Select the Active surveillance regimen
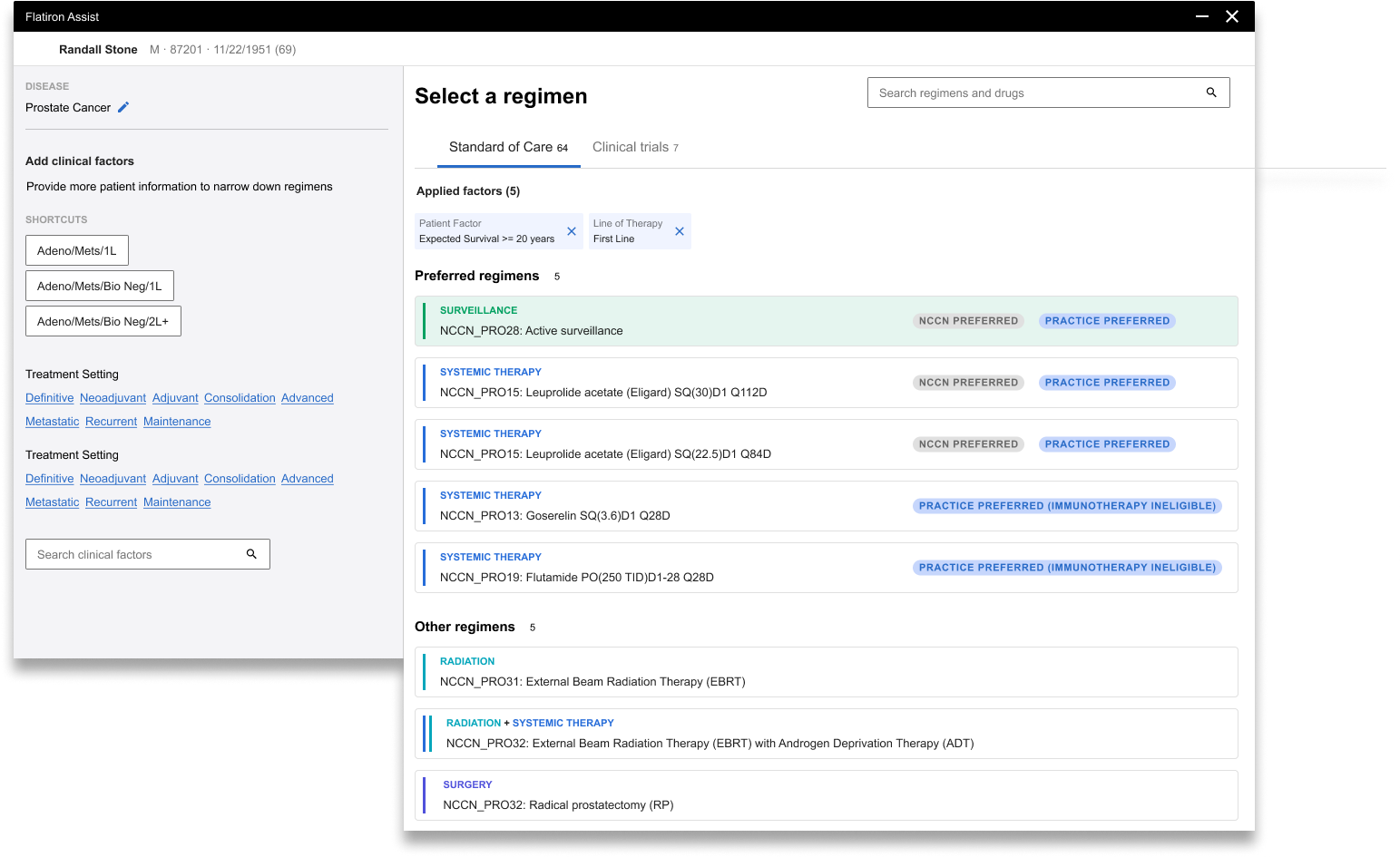The image size is (1400, 857). coord(827,321)
